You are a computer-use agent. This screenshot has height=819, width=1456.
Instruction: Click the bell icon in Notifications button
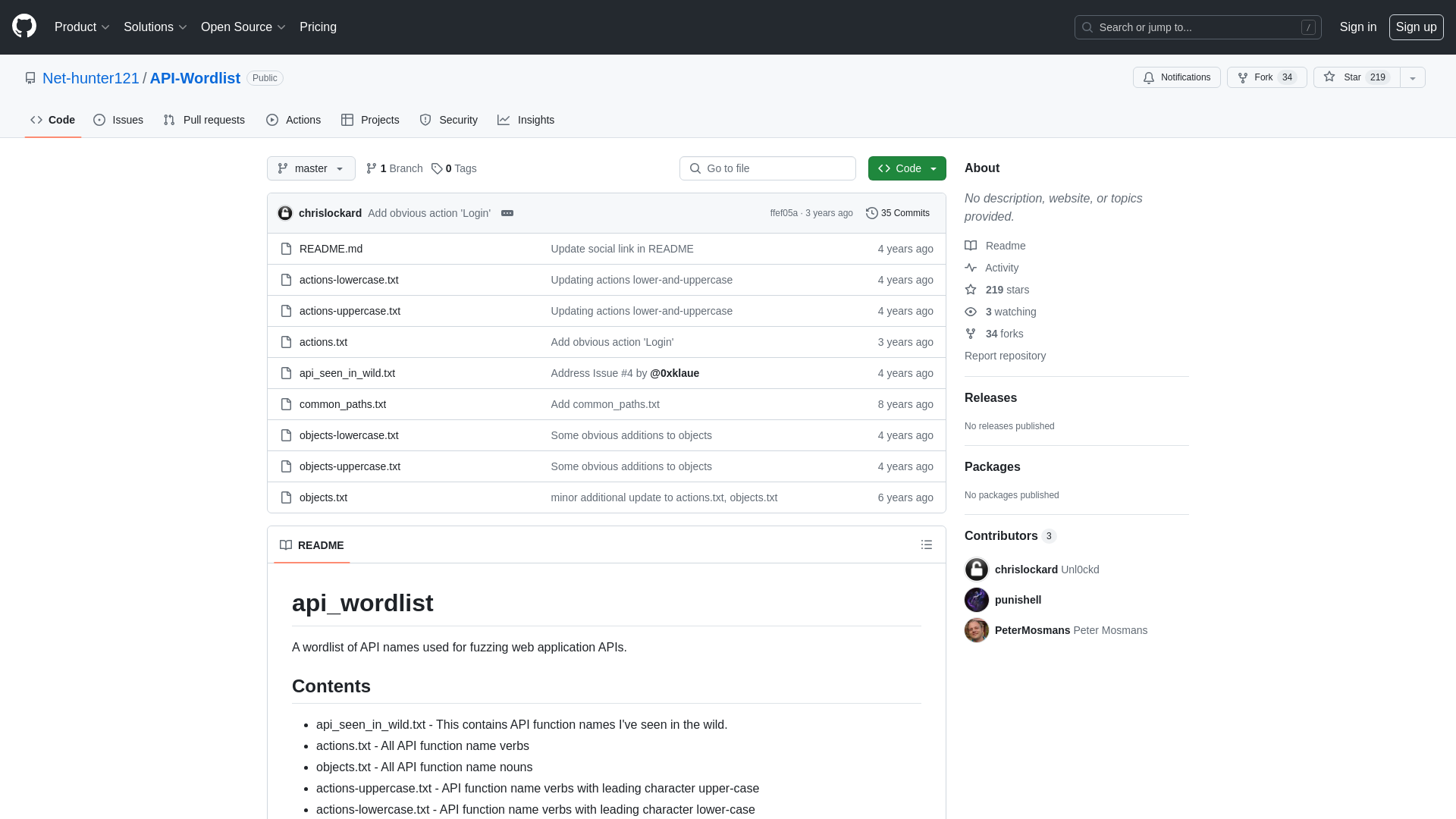point(1149,77)
